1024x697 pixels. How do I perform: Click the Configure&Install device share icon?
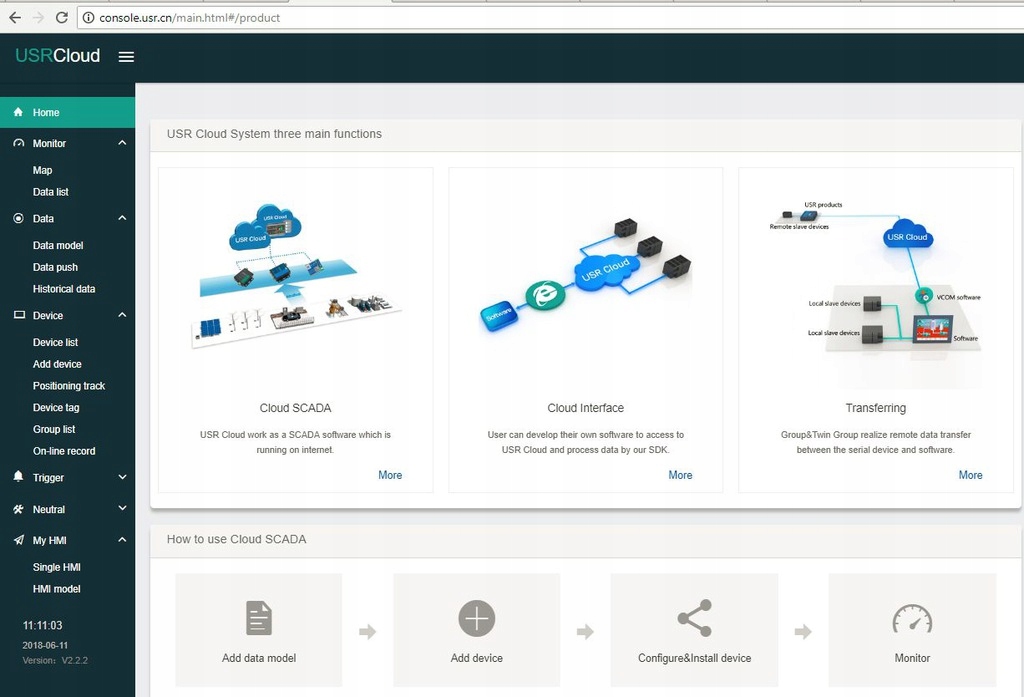(695, 618)
